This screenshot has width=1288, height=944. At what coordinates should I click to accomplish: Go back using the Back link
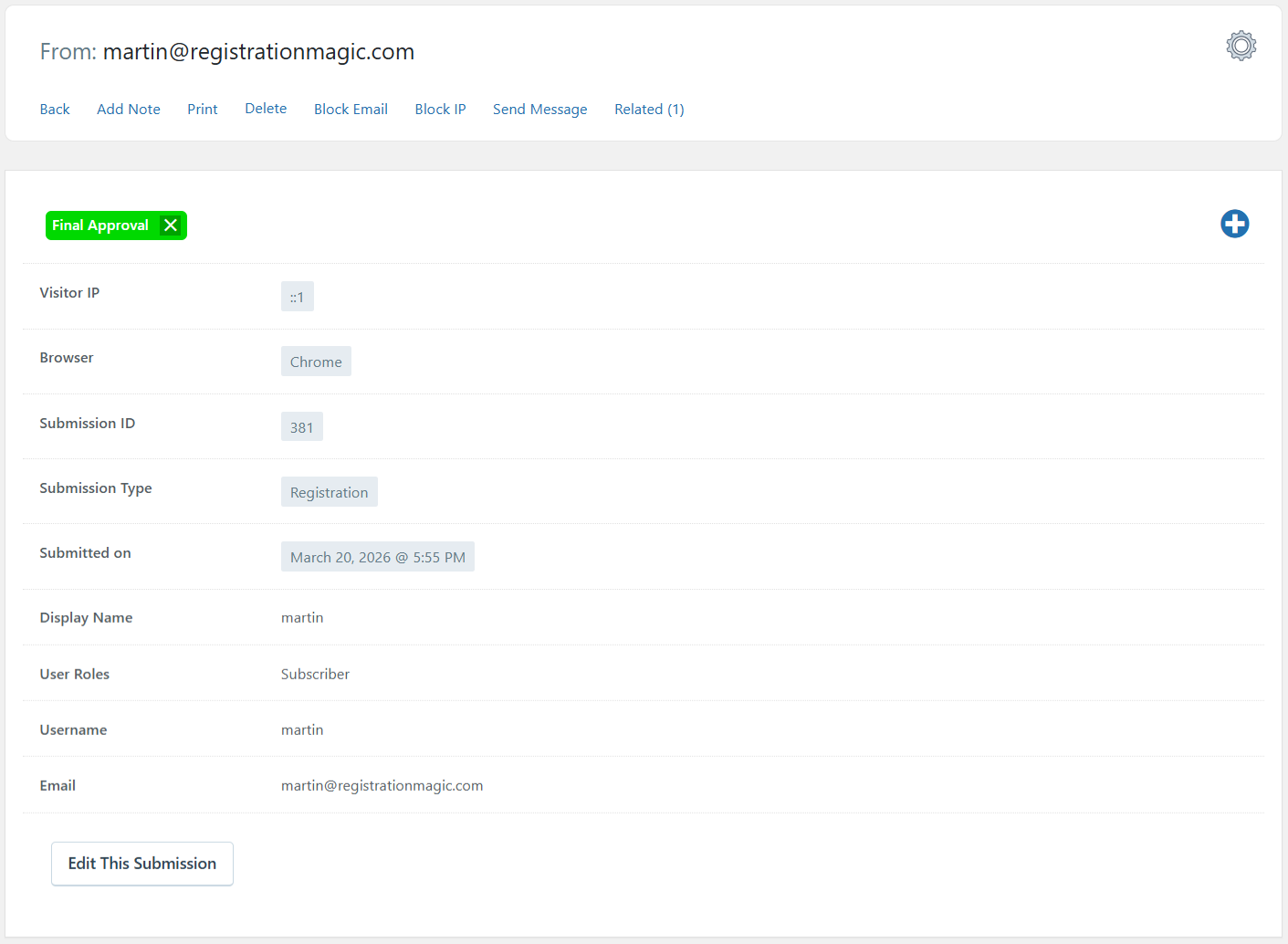tap(55, 110)
